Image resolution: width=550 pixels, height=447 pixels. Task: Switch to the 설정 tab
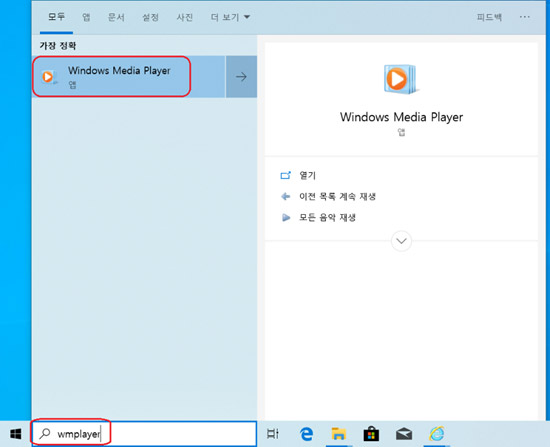(150, 17)
